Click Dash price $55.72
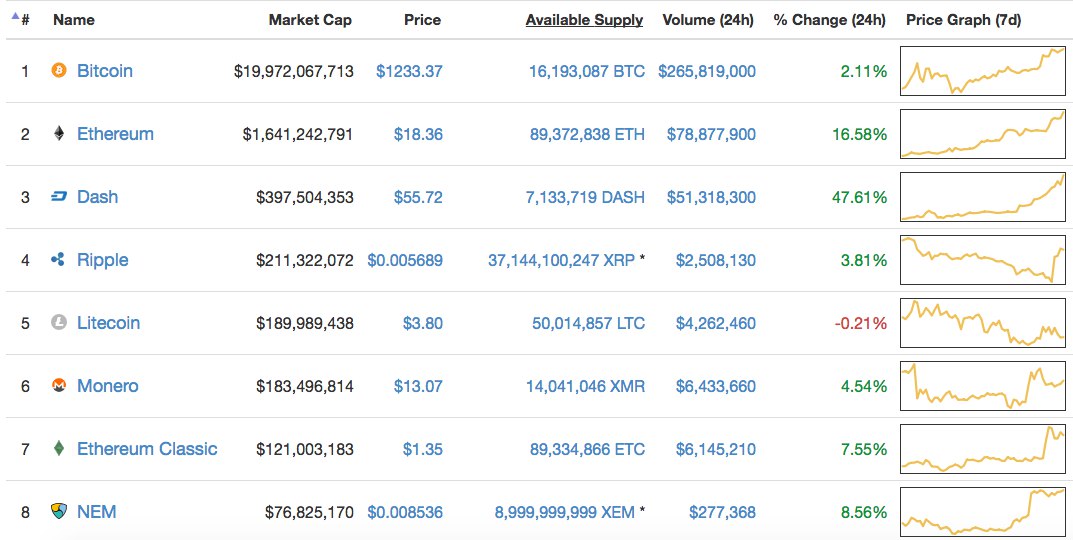The width and height of the screenshot is (1073, 540). [418, 198]
